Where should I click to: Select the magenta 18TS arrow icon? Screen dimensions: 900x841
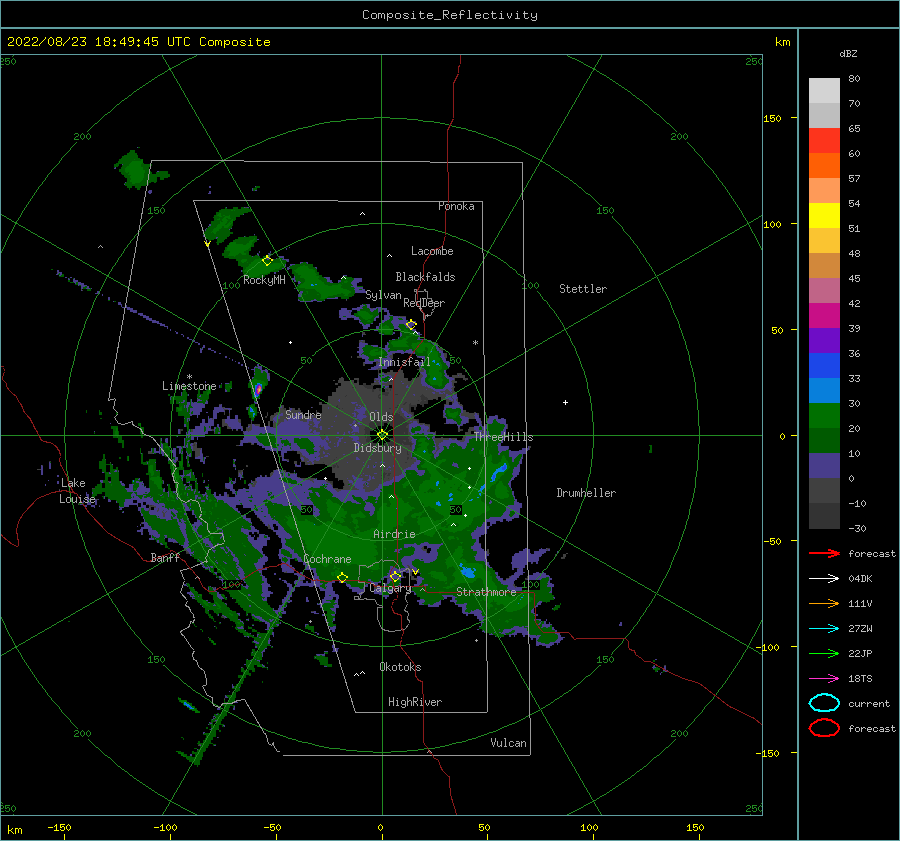(824, 679)
